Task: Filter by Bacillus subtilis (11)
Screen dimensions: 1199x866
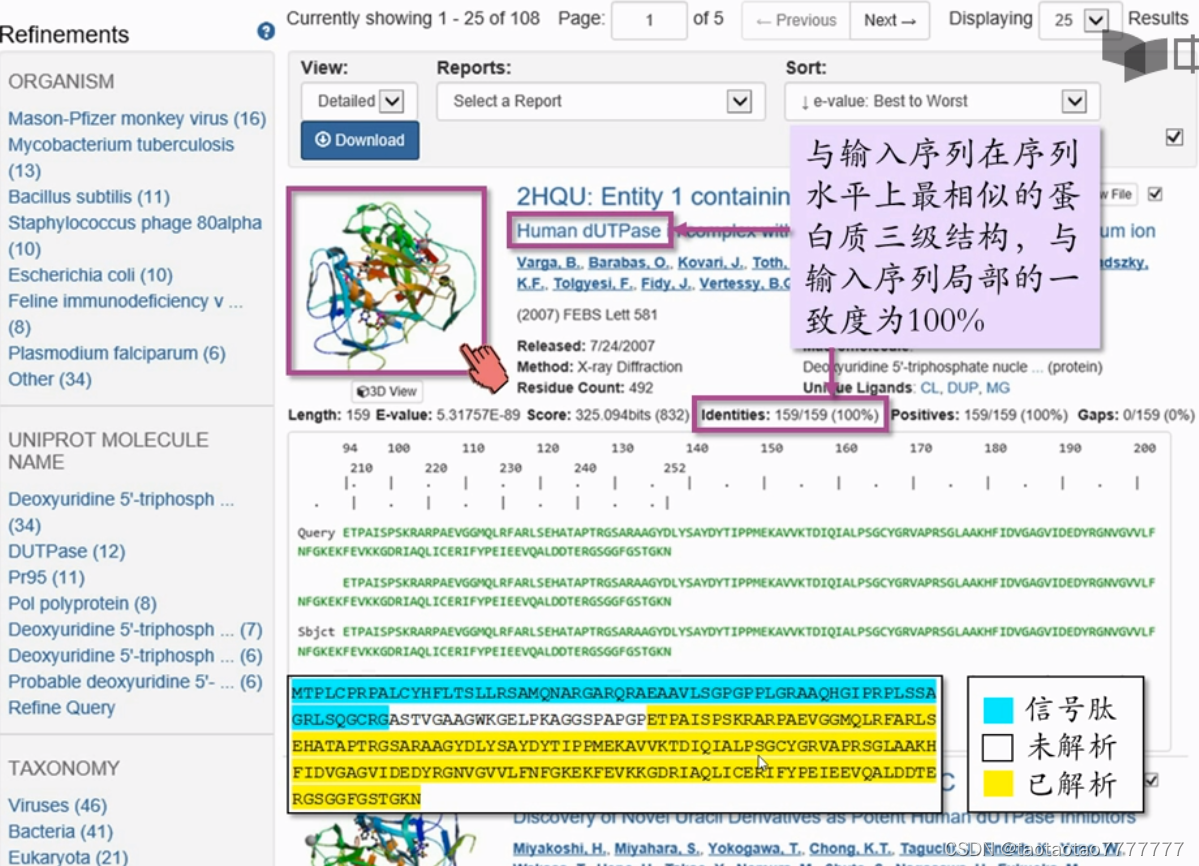Action: click(89, 196)
